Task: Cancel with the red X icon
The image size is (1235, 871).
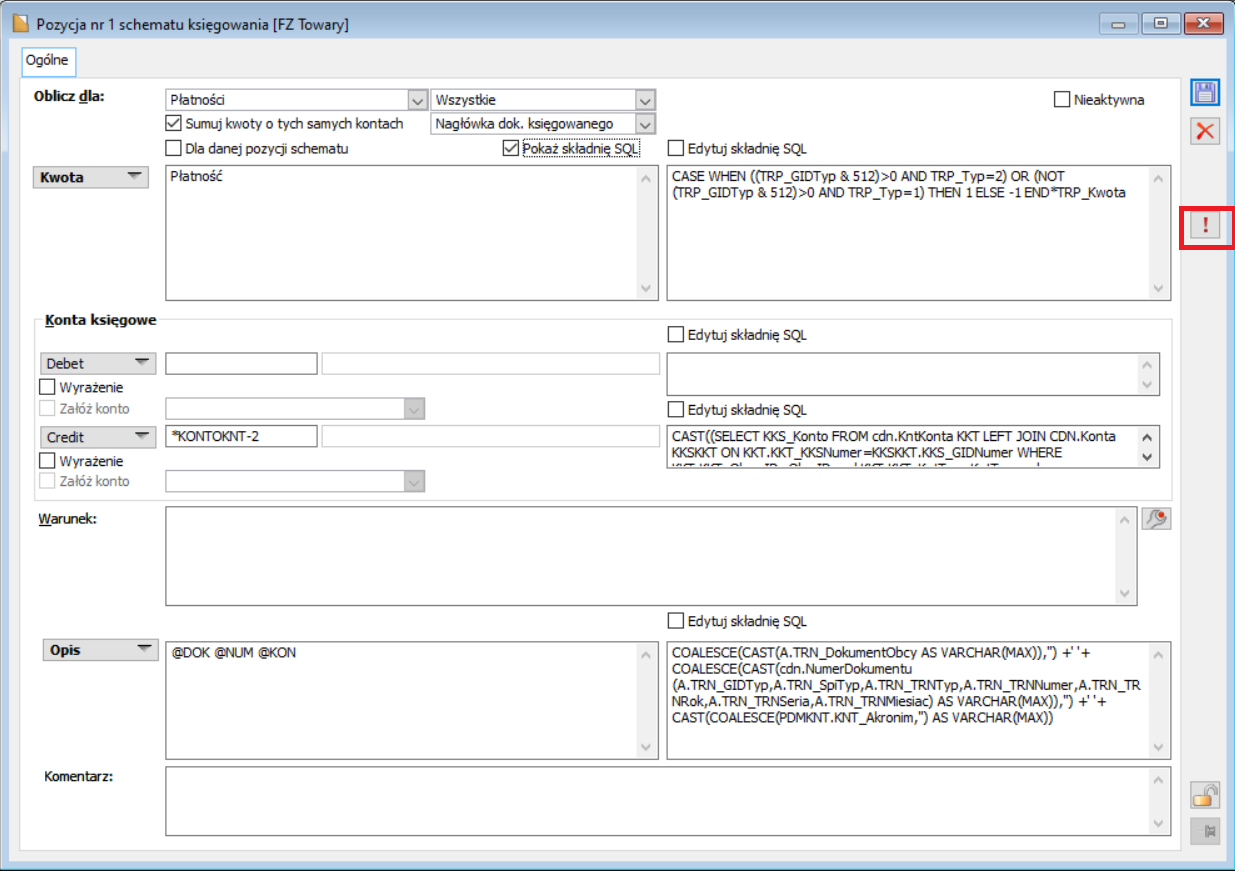Action: coord(1205,130)
